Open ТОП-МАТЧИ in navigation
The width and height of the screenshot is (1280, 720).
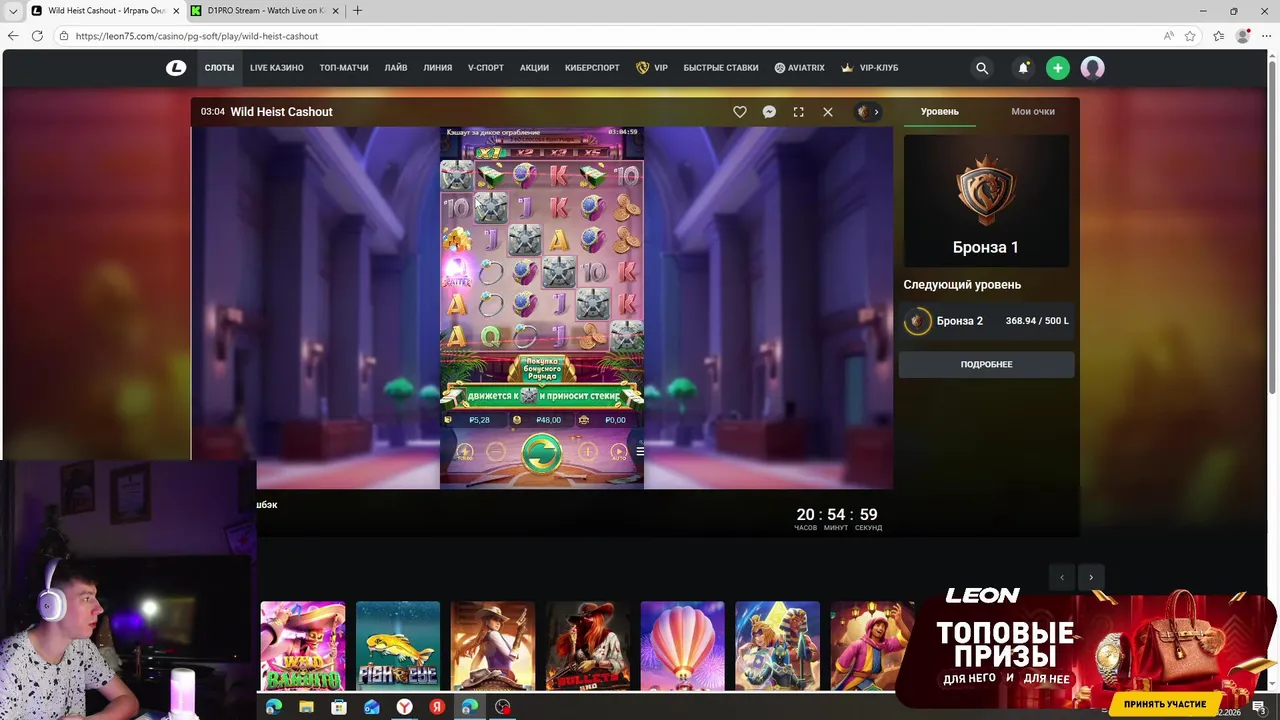(x=344, y=68)
